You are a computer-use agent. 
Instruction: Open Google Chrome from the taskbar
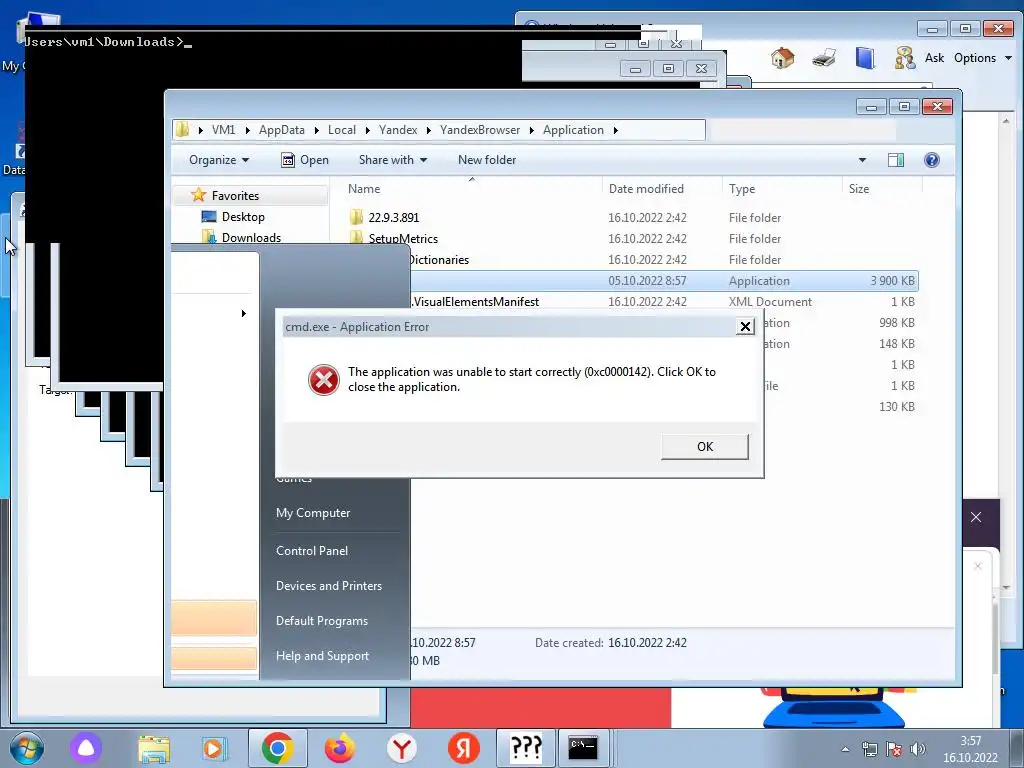pos(277,748)
